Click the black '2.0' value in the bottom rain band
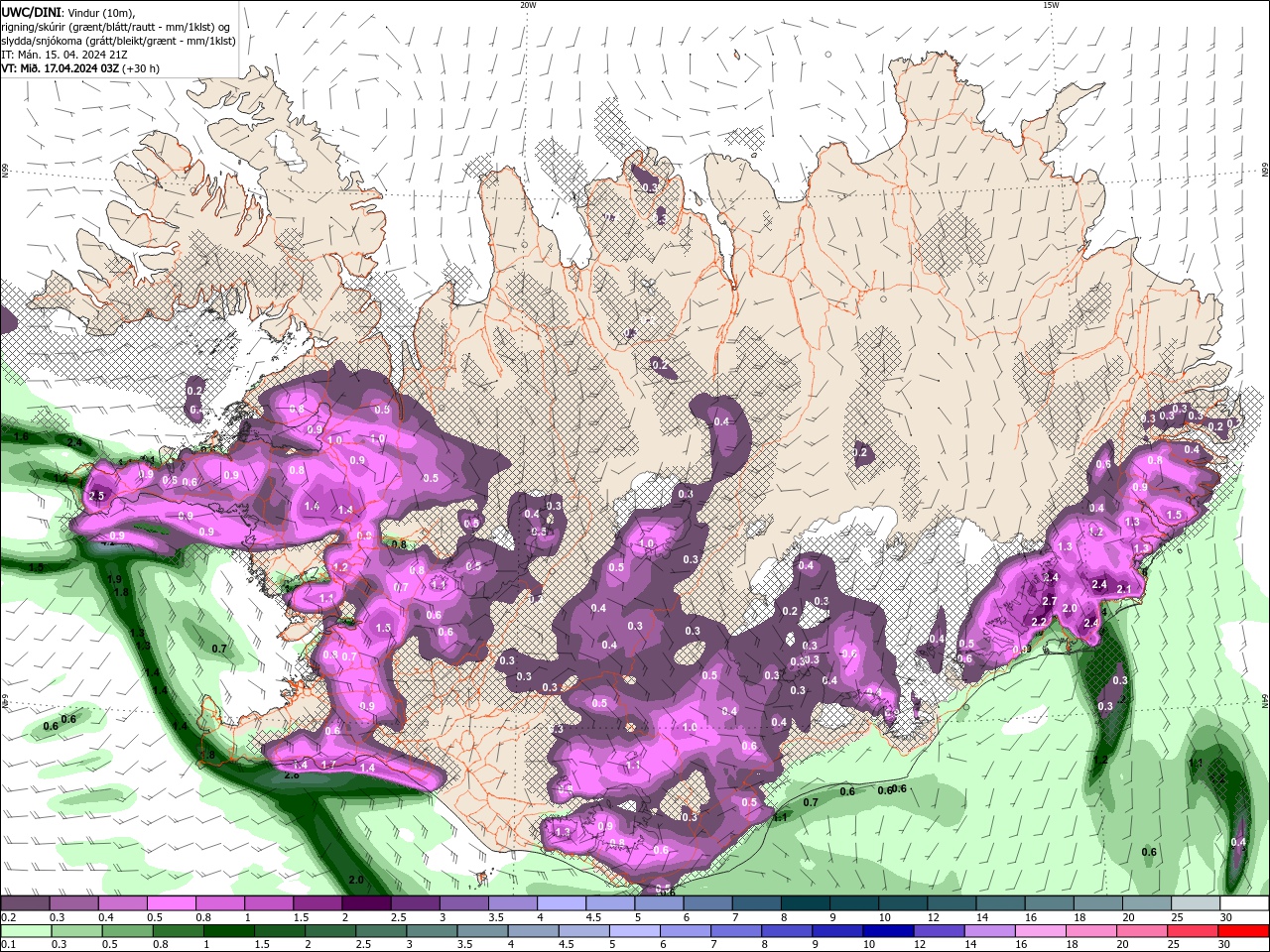Image resolution: width=1270 pixels, height=952 pixels. coord(356,880)
